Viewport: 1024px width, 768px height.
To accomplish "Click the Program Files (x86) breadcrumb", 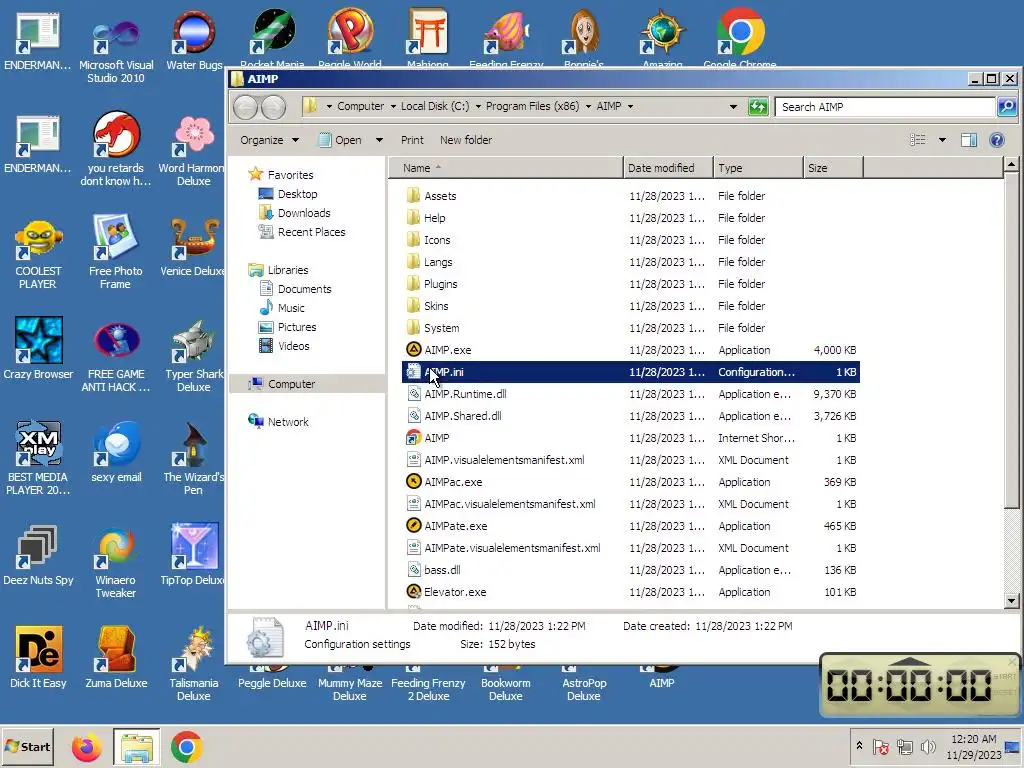I will (532, 106).
